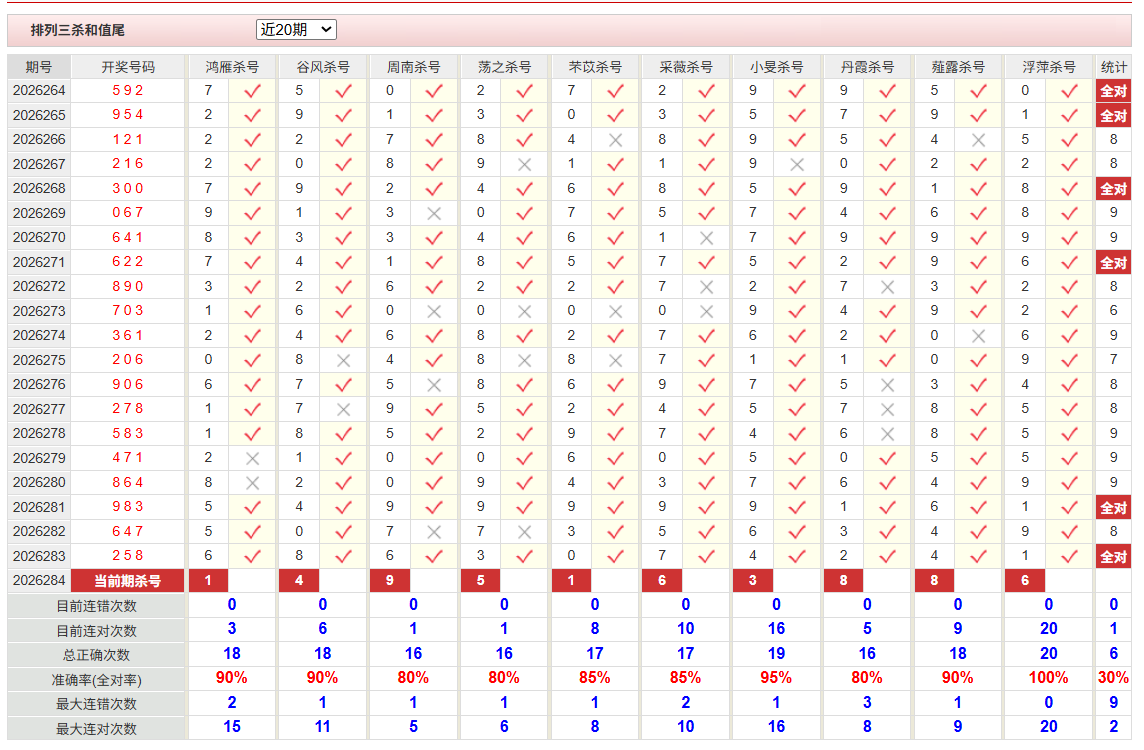This screenshot has height=750, width=1144.
Task: Click the 小旻杀号 column header
Action: (776, 67)
